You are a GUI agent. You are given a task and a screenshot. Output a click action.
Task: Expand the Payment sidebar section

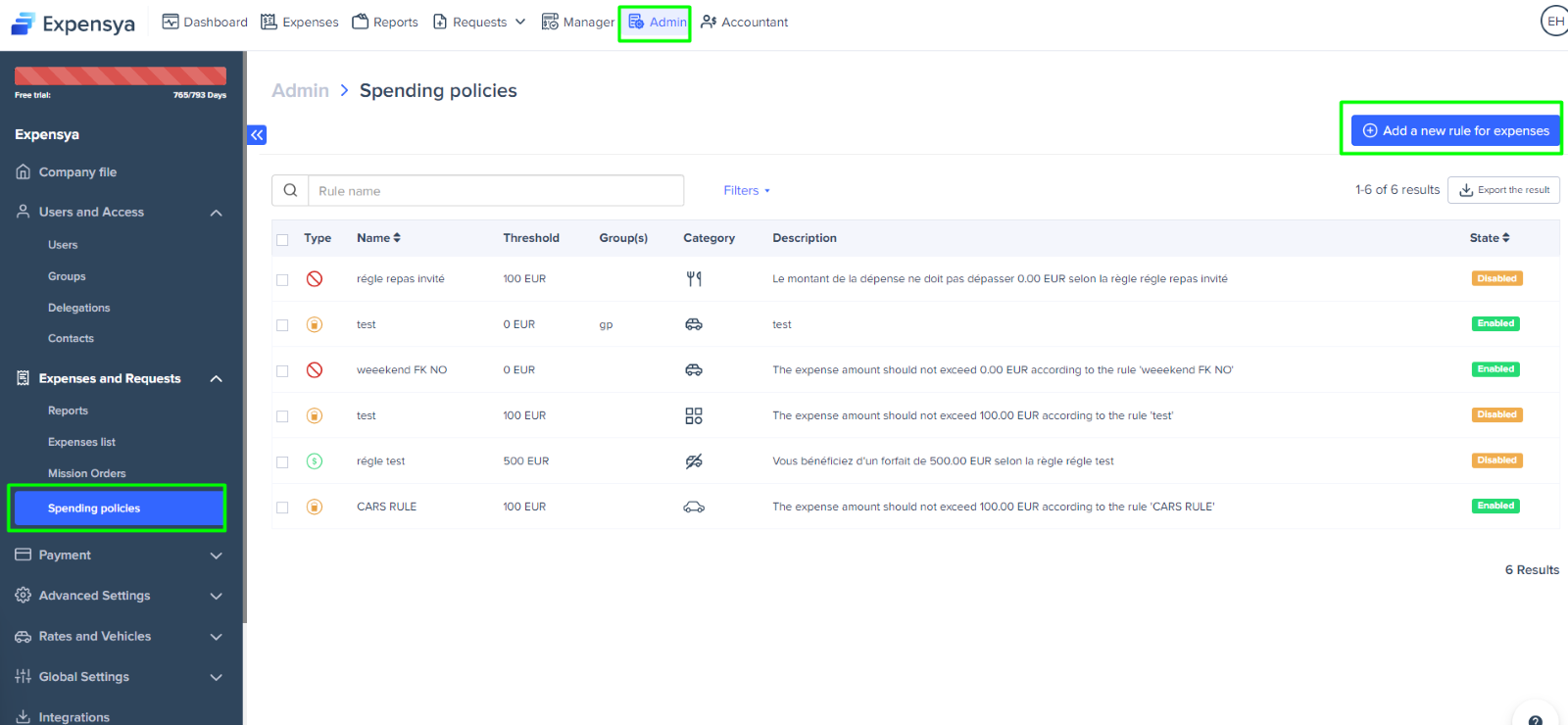pyautogui.click(x=118, y=555)
